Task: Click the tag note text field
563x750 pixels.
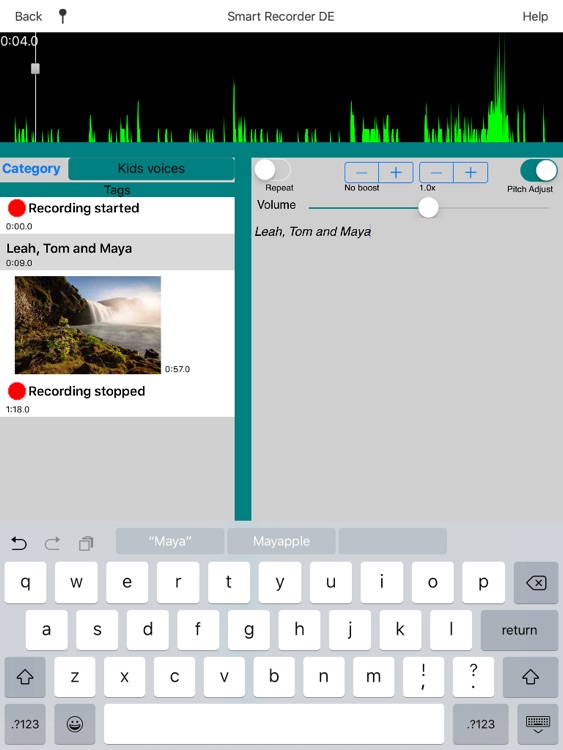Action: pos(407,371)
